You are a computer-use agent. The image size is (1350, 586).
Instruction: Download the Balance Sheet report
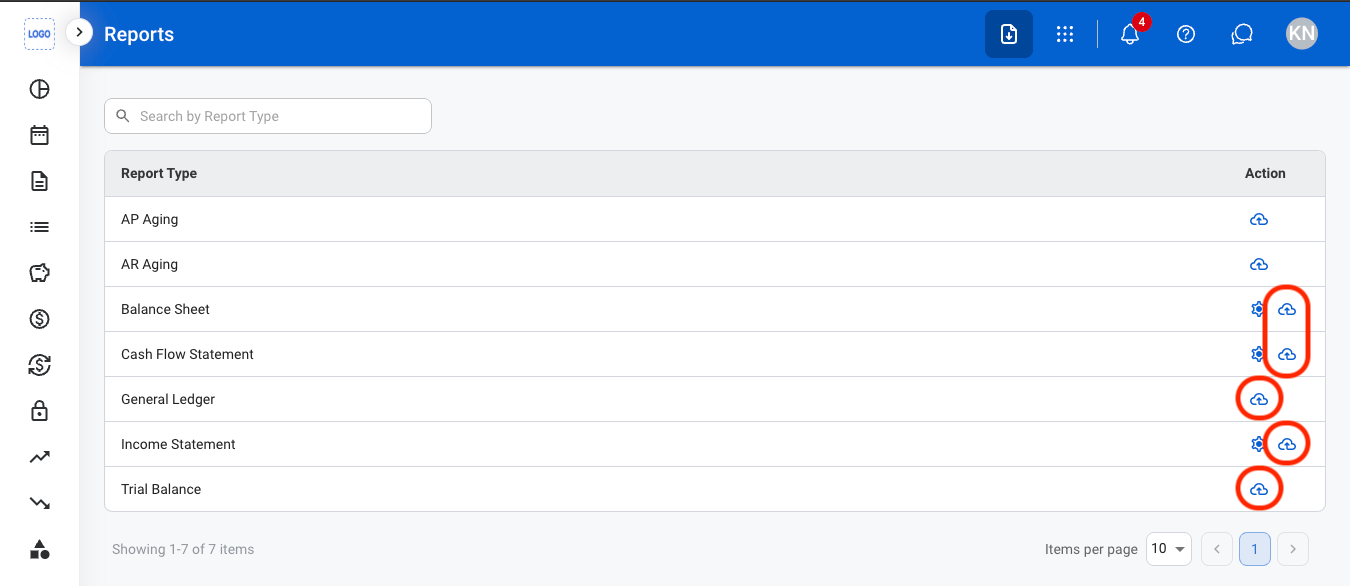1287,309
